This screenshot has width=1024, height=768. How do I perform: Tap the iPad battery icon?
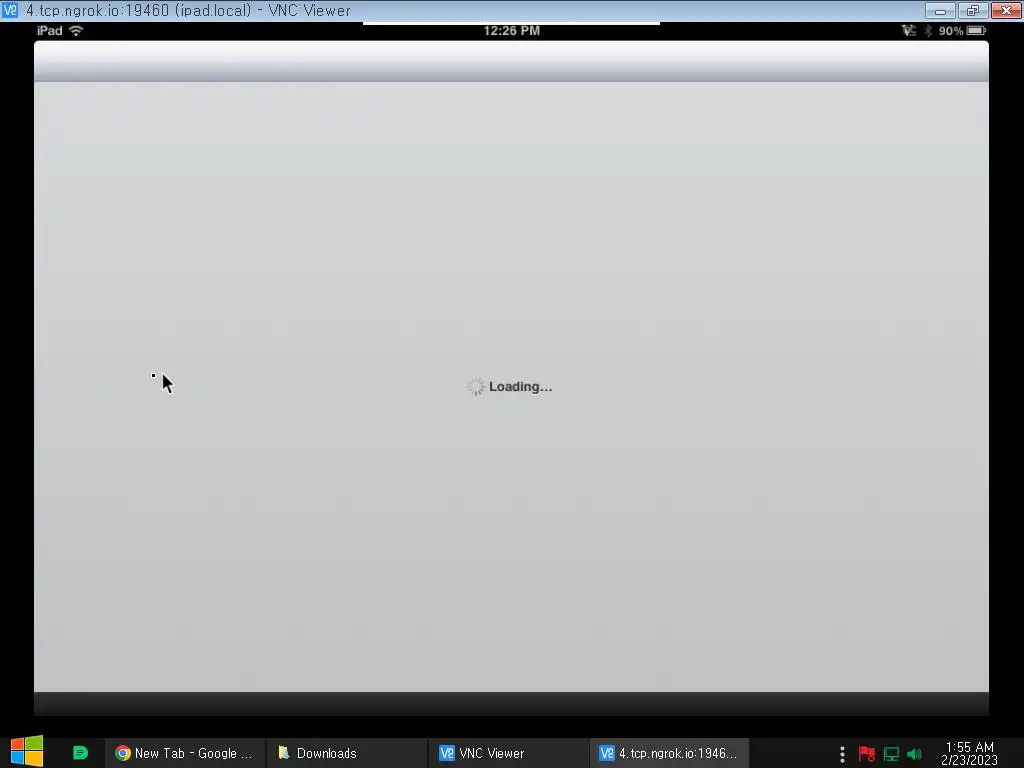click(x=977, y=31)
